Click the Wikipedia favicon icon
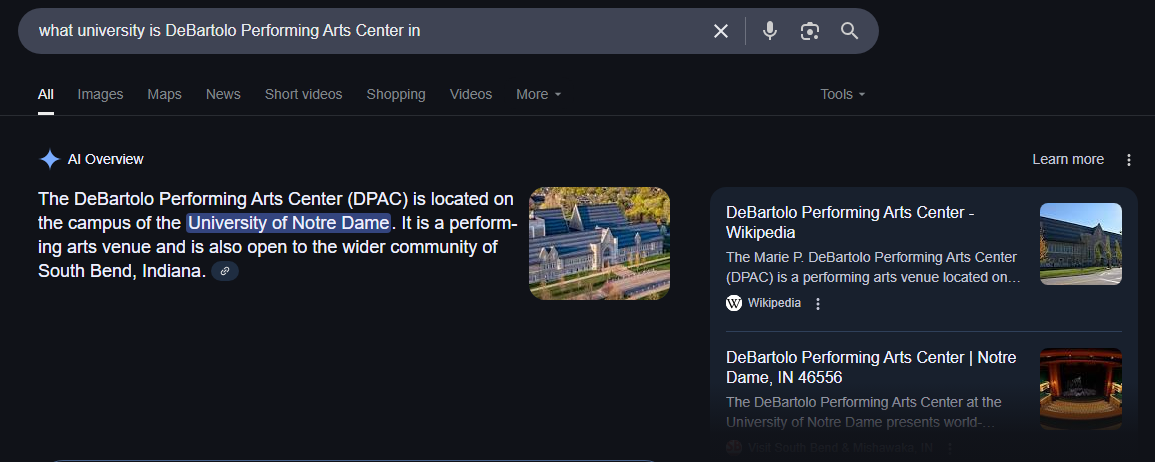This screenshot has height=462, width=1155. click(x=734, y=303)
